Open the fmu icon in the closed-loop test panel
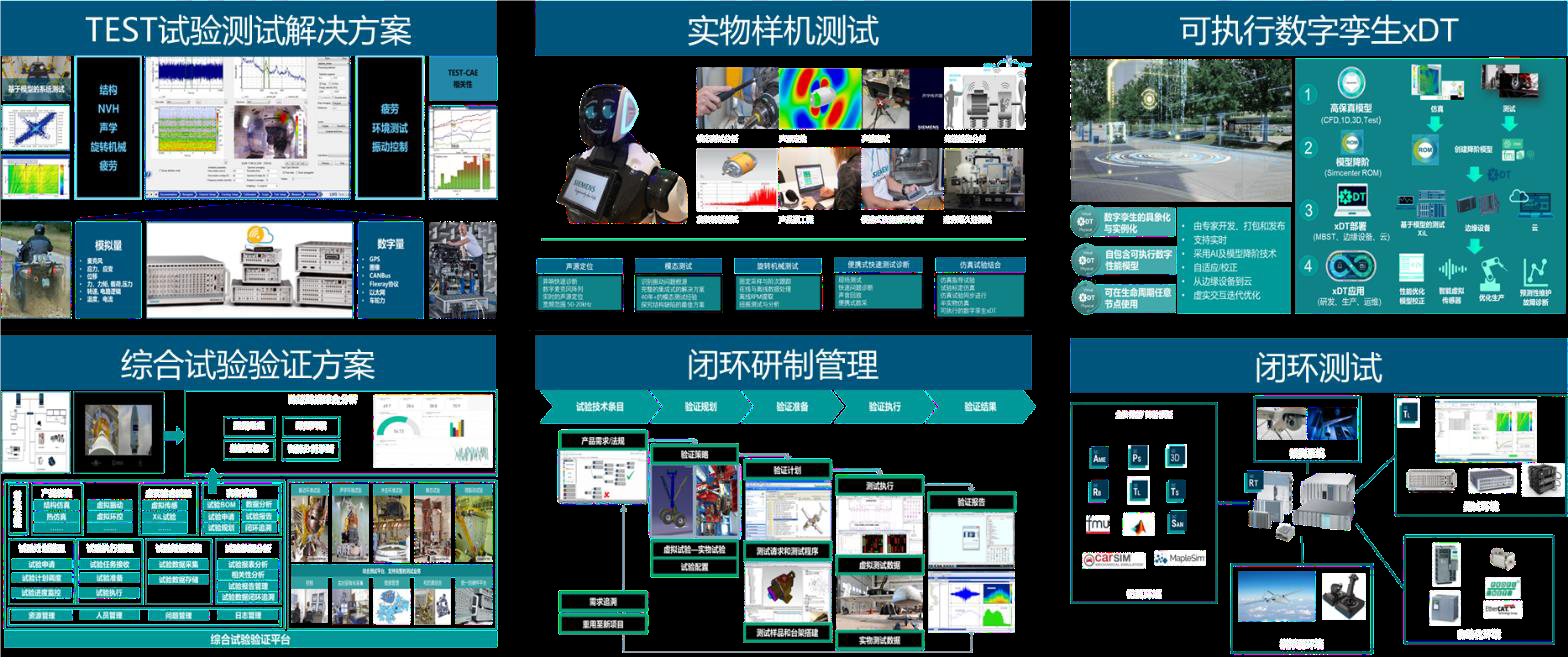This screenshot has height=657, width=1568. (x=1099, y=524)
